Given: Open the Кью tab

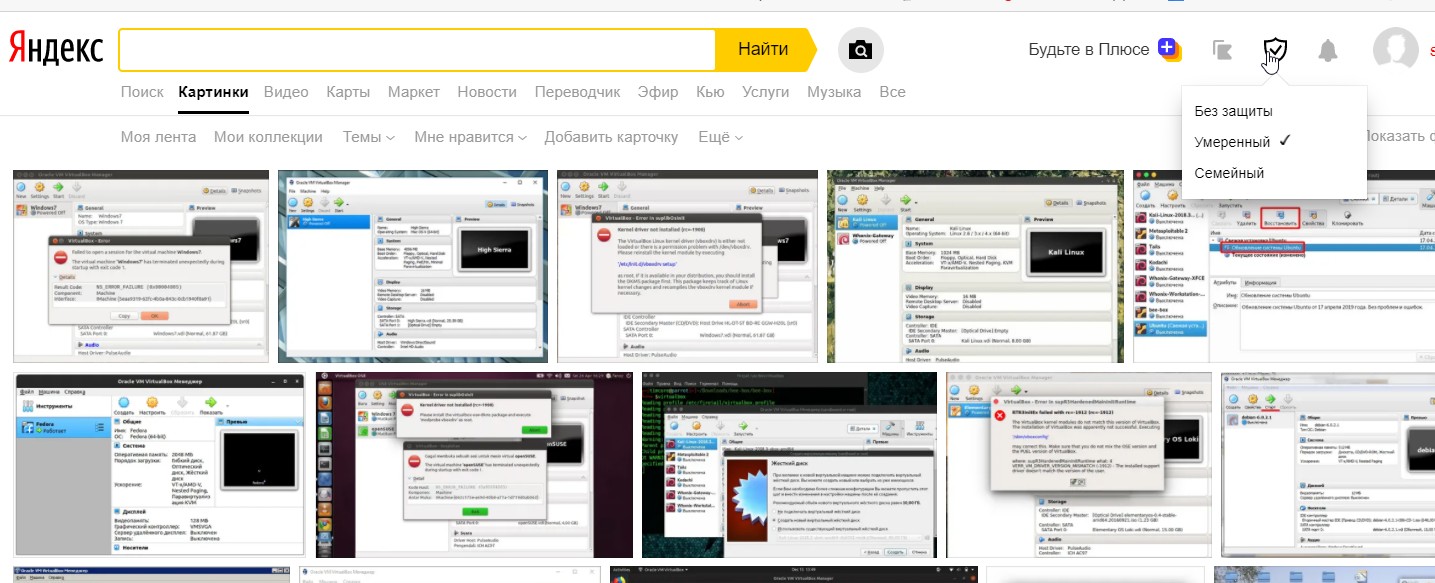Looking at the screenshot, I should coord(710,92).
